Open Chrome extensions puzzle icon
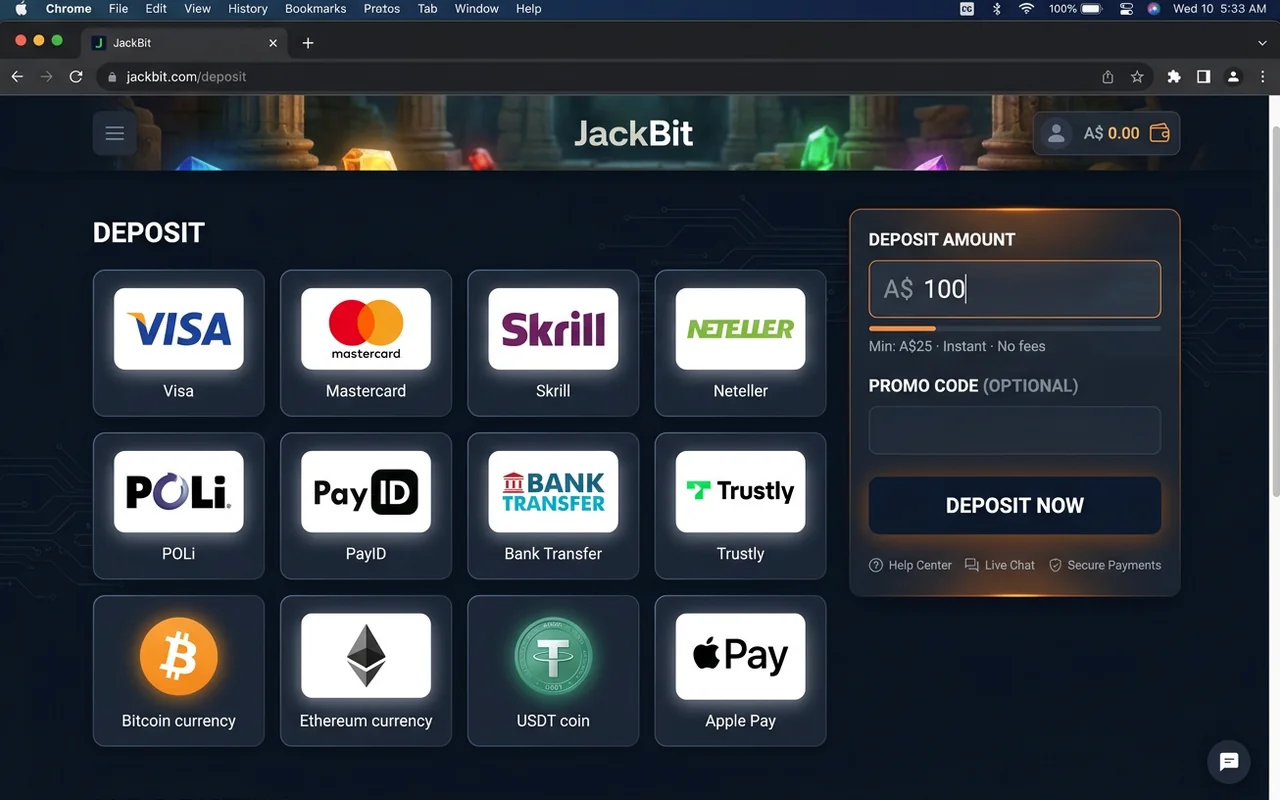The image size is (1280, 800). 1174,77
